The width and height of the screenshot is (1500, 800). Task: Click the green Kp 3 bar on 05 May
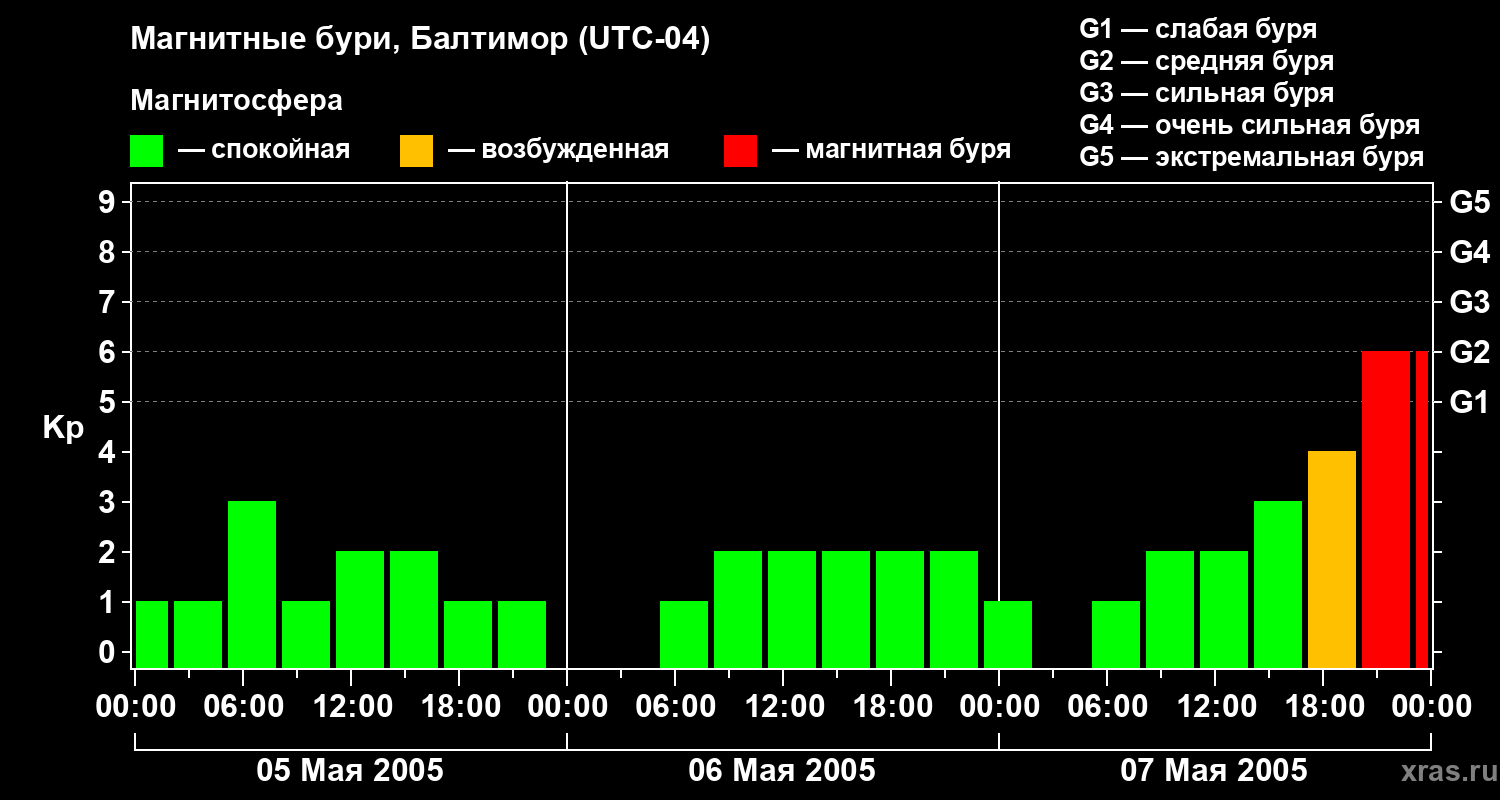tap(252, 585)
